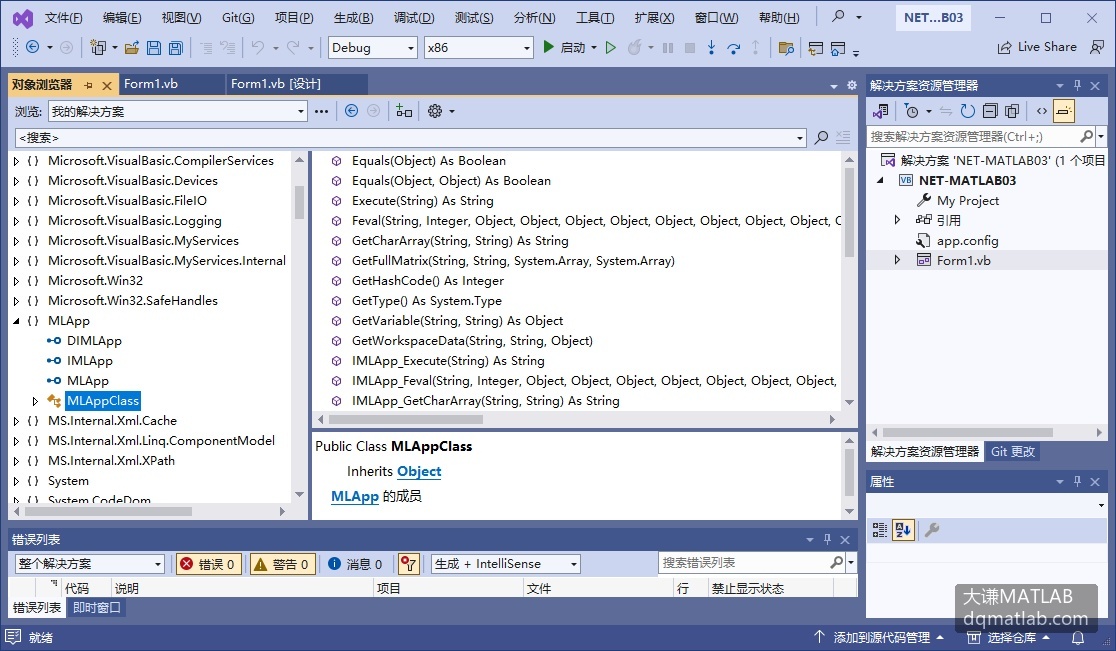Collapse the MLApp namespace node
This screenshot has width=1116, height=651.
pos(16,321)
